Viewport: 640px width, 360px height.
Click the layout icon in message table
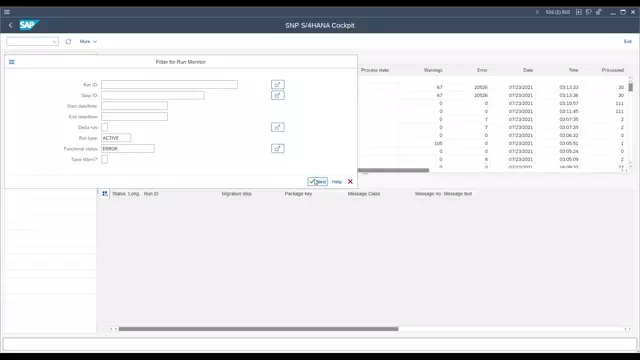coord(105,193)
